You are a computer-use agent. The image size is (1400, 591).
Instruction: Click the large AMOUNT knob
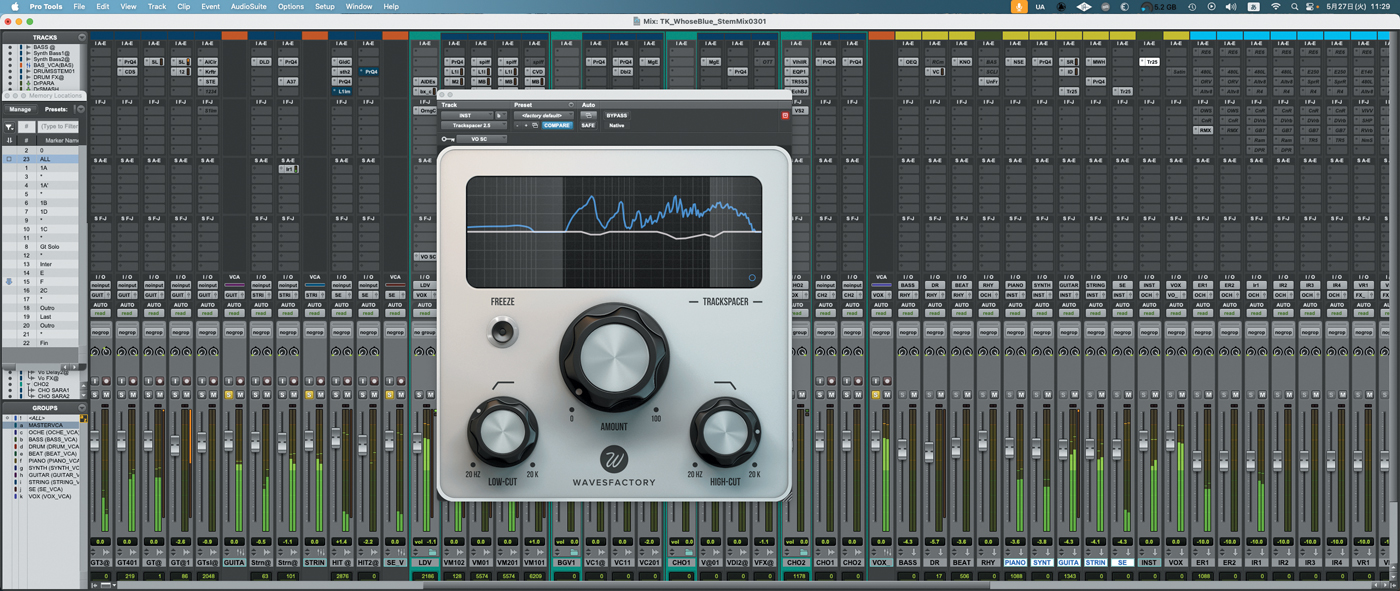(614, 357)
